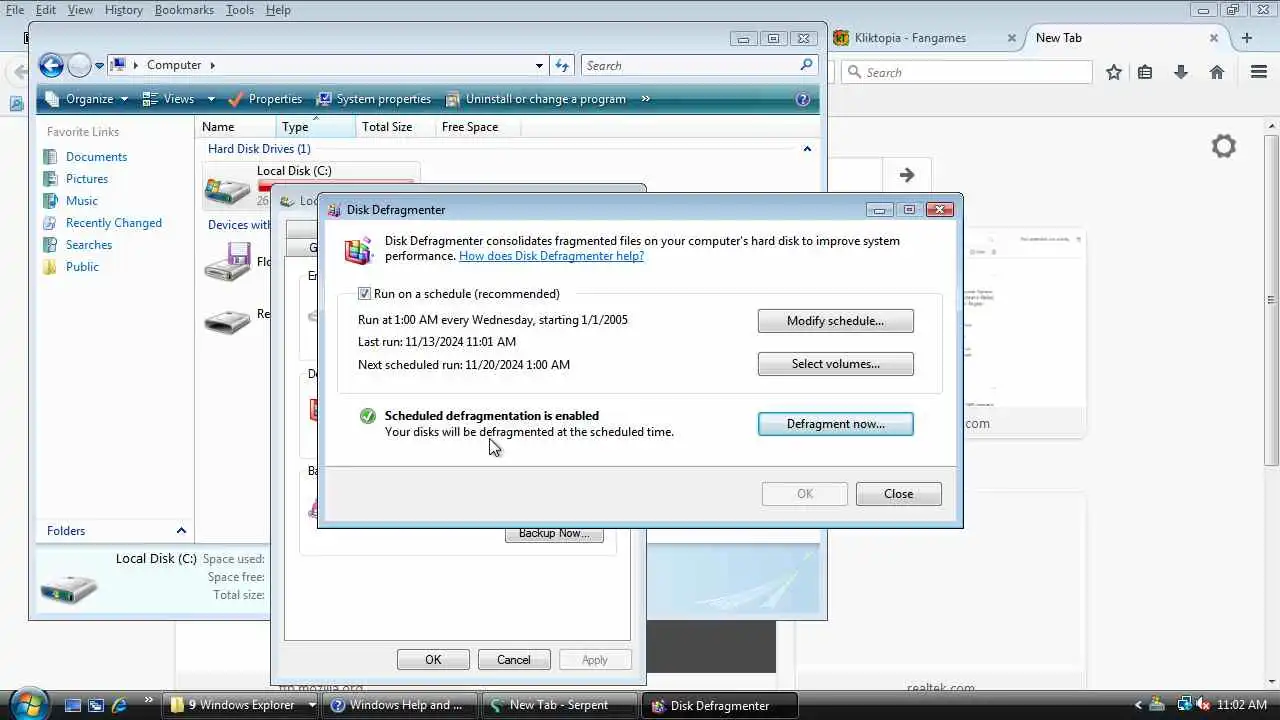Open the browser hamburger menu
Viewport: 1280px width, 720px height.
click(1259, 72)
